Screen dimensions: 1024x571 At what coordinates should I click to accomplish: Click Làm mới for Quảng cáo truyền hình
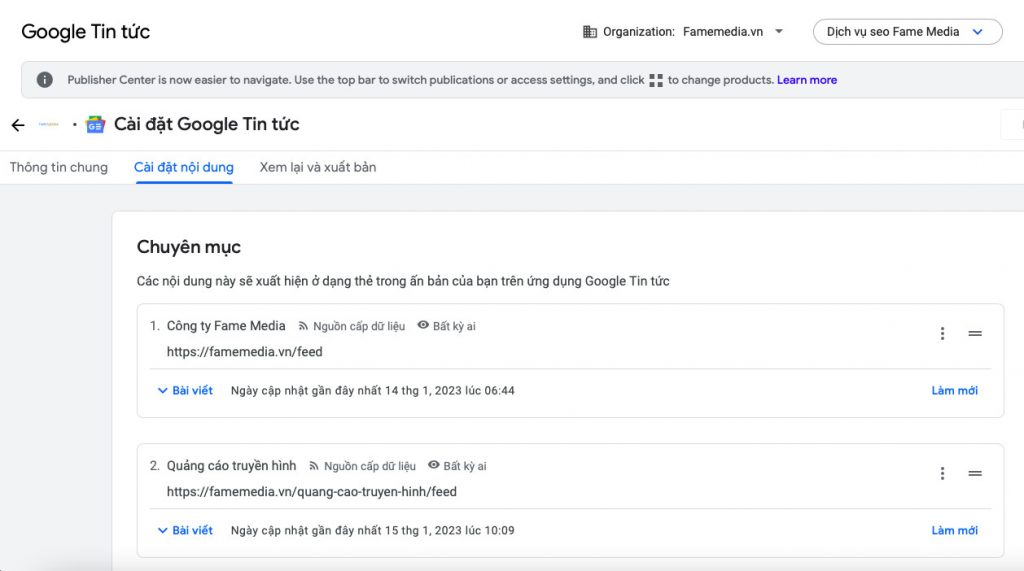pyautogui.click(x=954, y=530)
